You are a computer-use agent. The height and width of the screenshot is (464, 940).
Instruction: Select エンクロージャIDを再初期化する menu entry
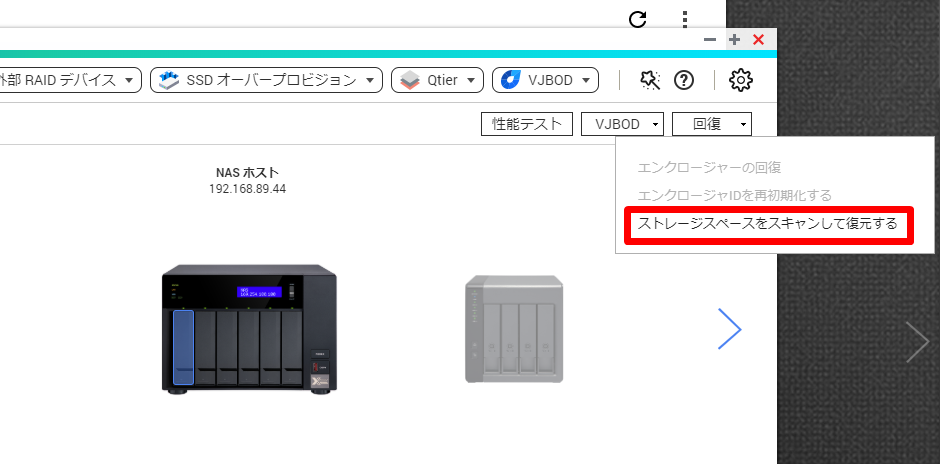(734, 195)
